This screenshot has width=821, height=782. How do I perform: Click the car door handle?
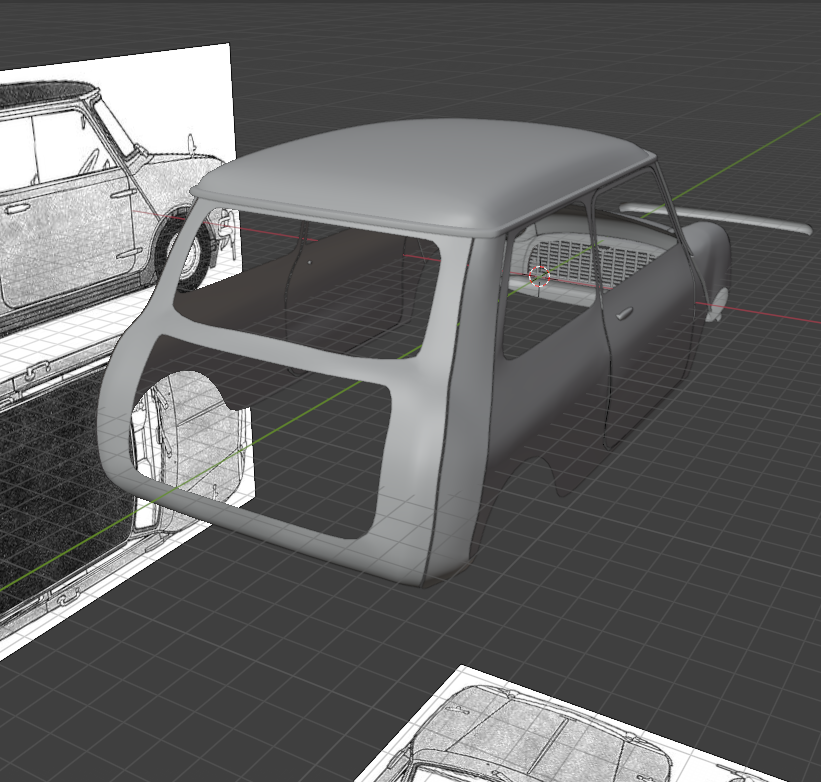624,314
